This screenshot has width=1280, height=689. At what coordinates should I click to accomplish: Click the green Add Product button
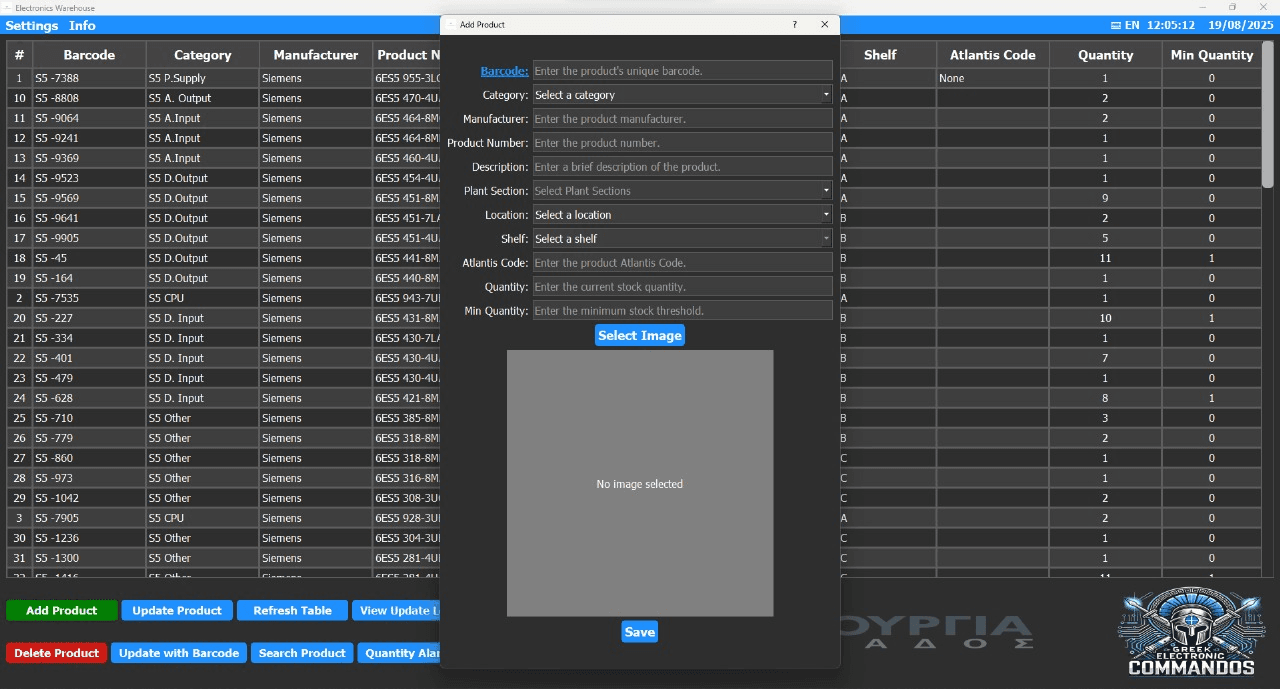point(61,610)
